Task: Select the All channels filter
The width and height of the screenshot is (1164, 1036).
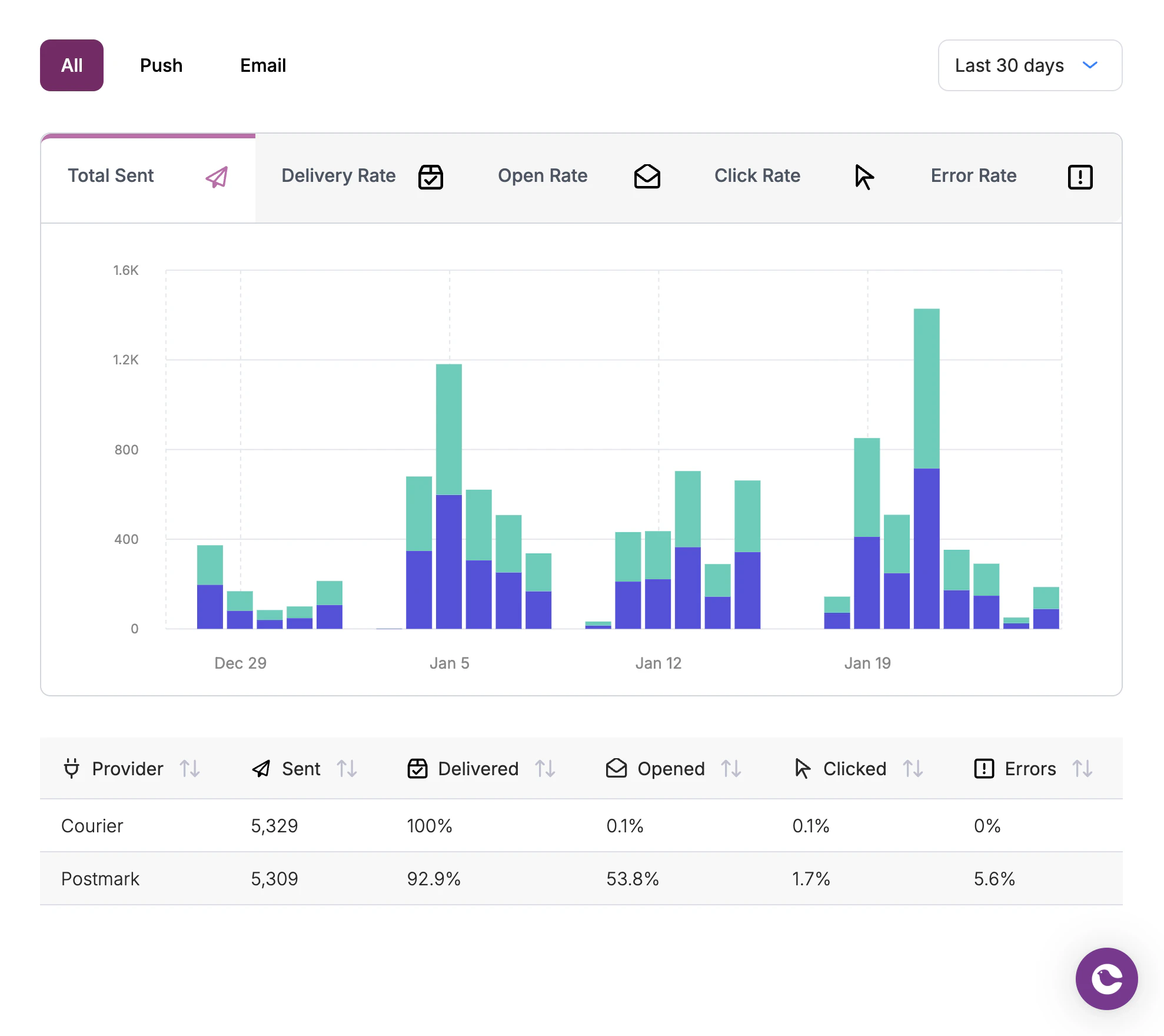Action: coord(71,65)
